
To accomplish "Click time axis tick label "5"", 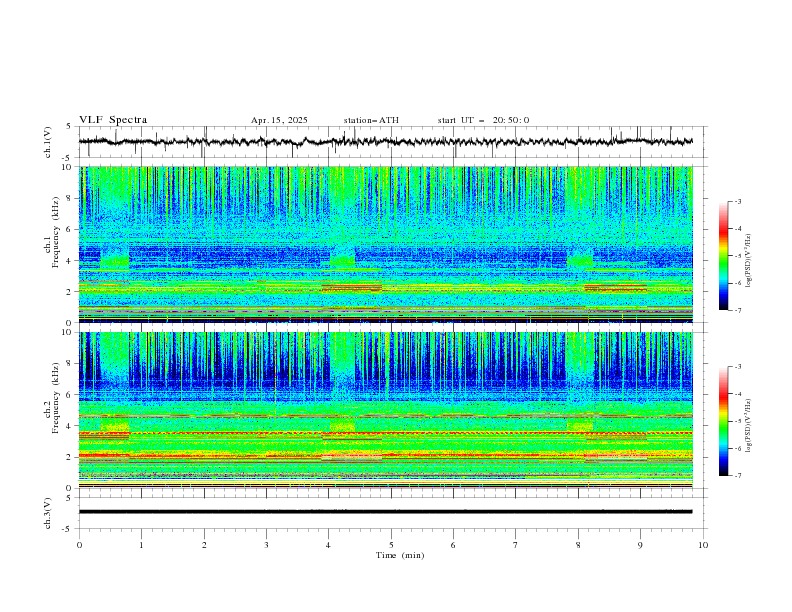I will click(391, 545).
